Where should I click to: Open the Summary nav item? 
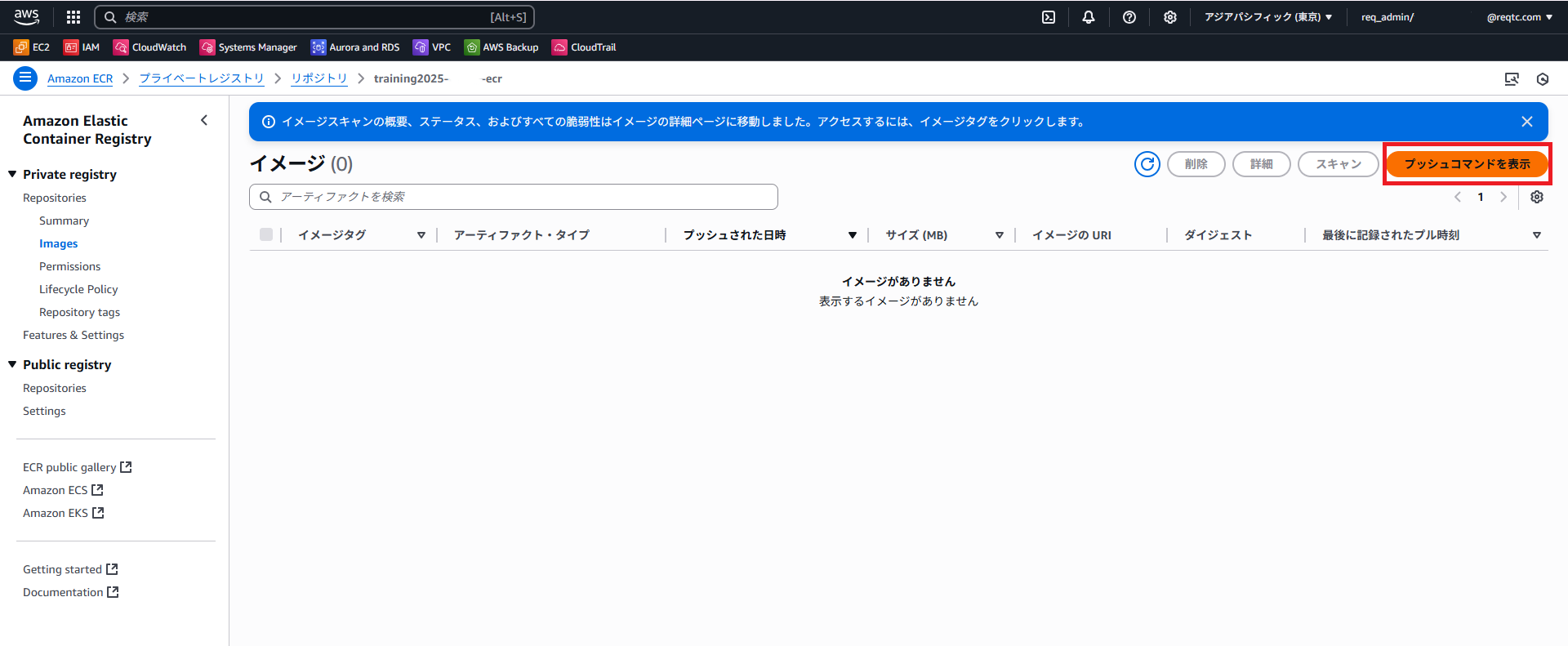coord(64,221)
